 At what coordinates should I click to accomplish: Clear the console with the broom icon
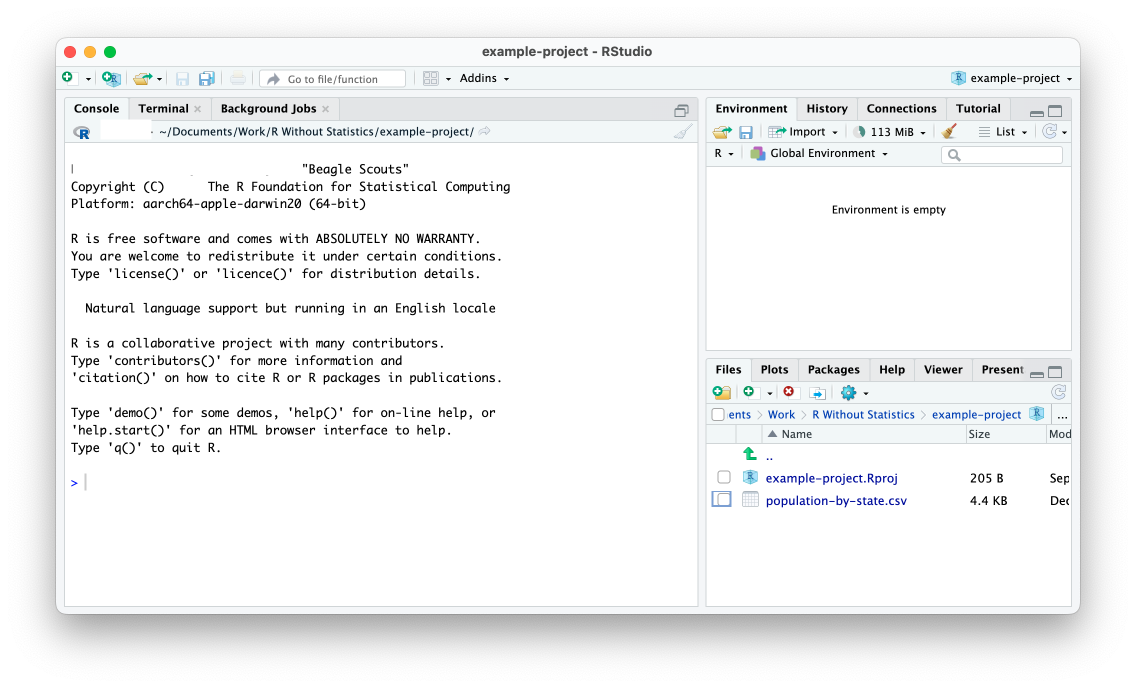coord(682,131)
